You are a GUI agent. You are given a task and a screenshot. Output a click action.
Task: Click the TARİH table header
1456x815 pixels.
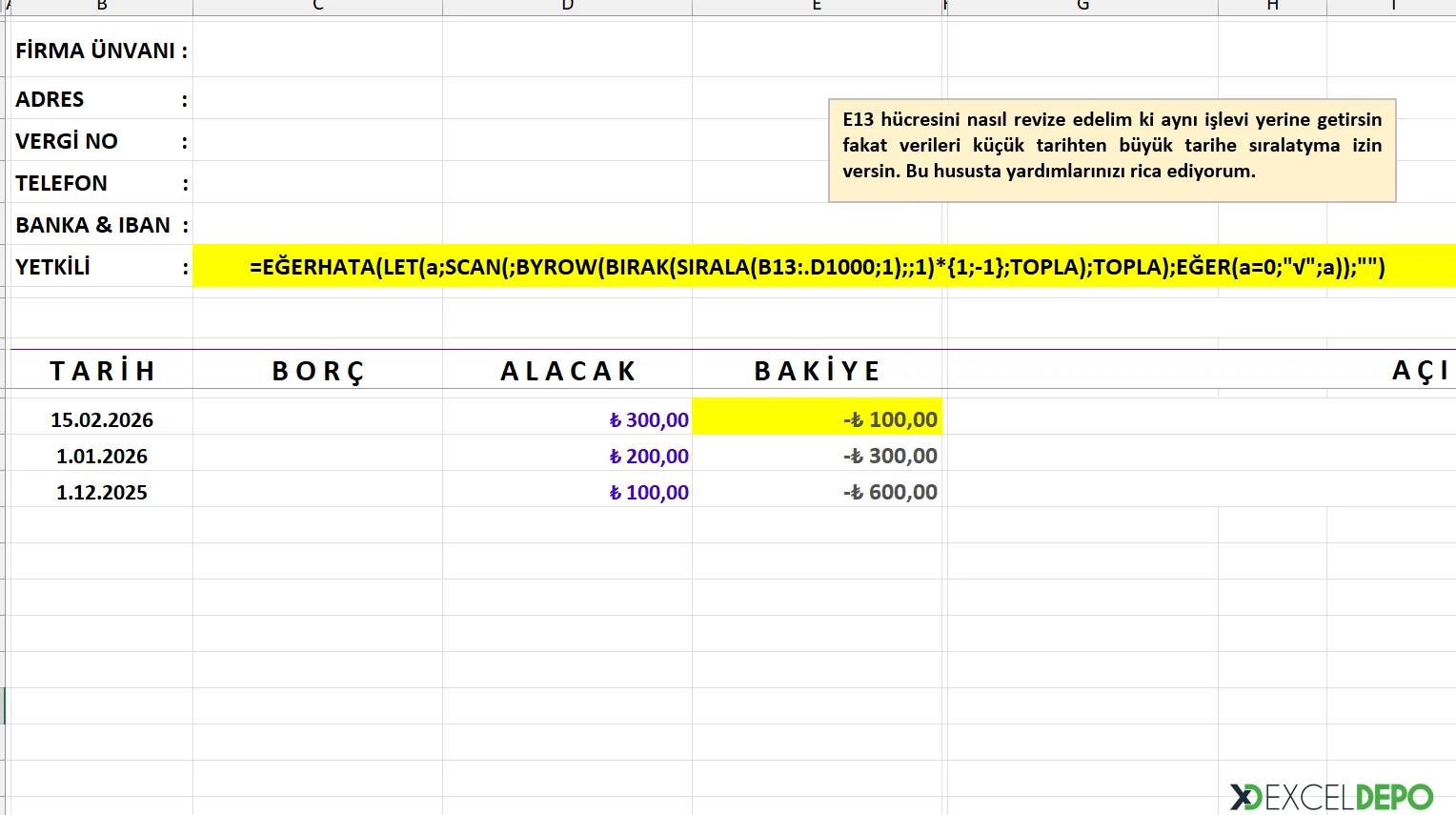tap(102, 371)
